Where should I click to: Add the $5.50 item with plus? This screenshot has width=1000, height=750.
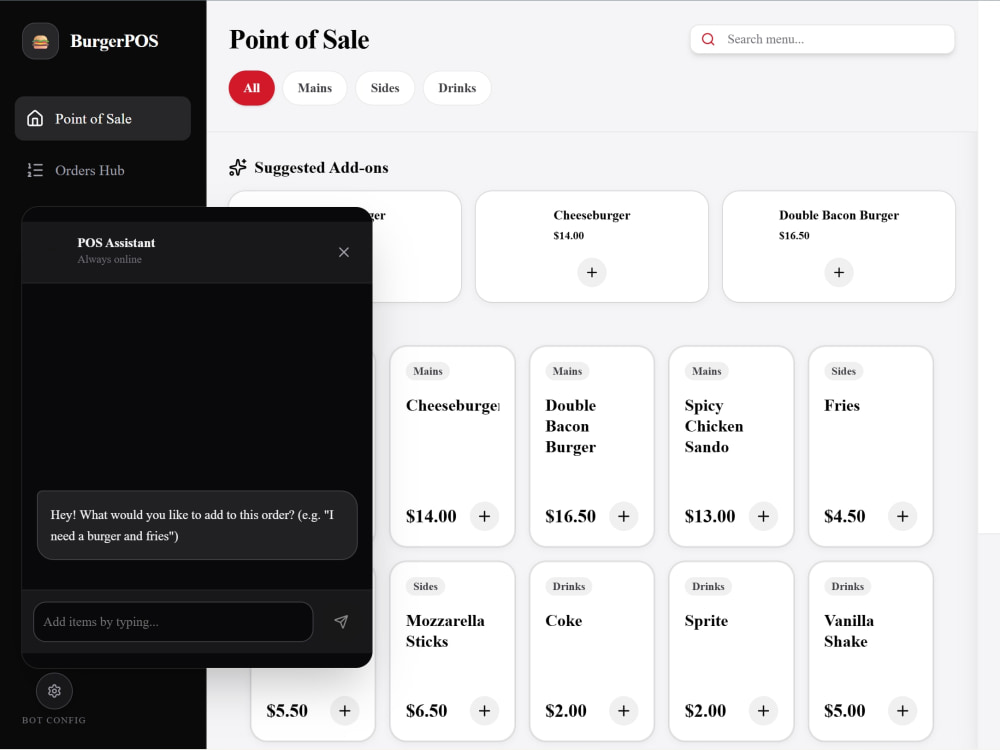tap(344, 710)
